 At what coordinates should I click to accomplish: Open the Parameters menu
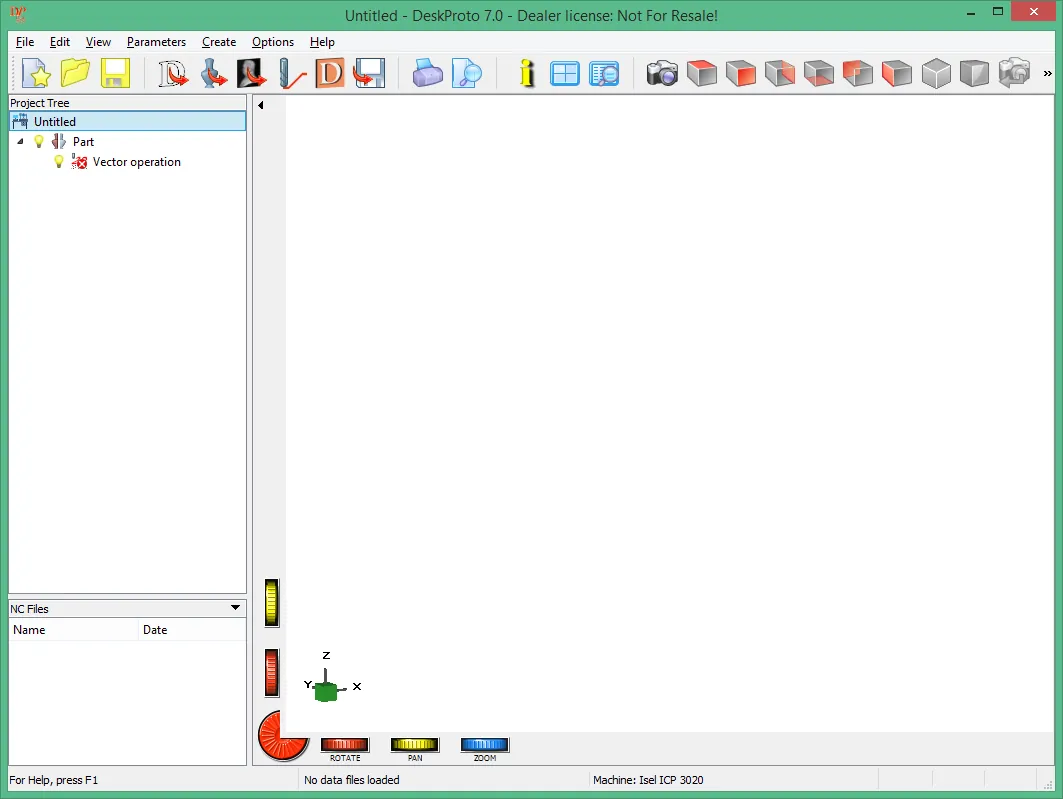click(156, 42)
